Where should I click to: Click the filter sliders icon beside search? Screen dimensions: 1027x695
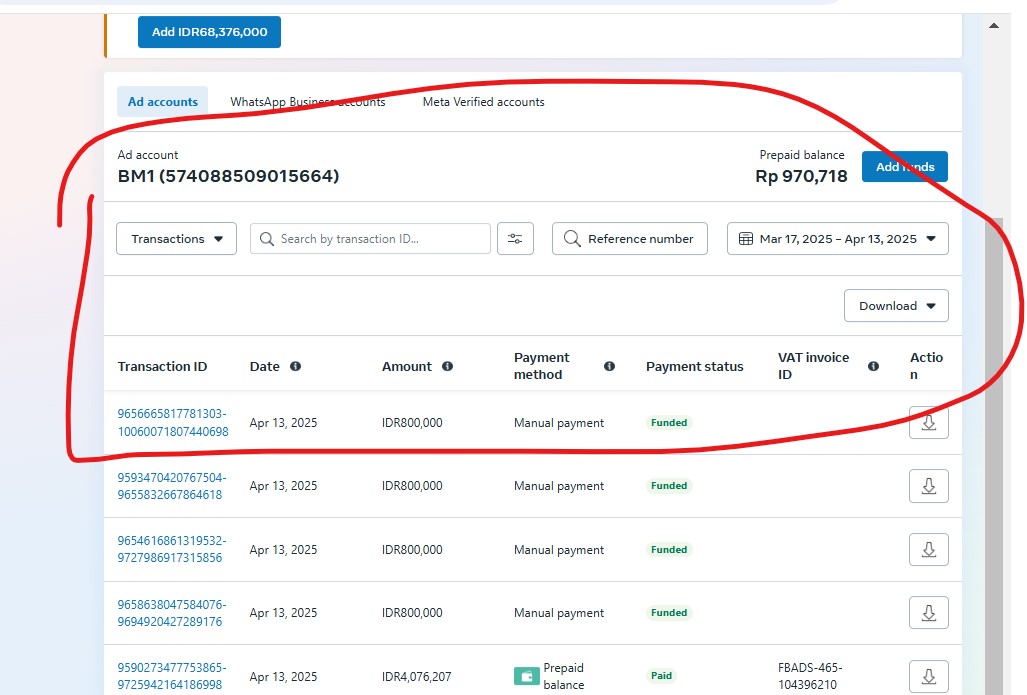[515, 239]
